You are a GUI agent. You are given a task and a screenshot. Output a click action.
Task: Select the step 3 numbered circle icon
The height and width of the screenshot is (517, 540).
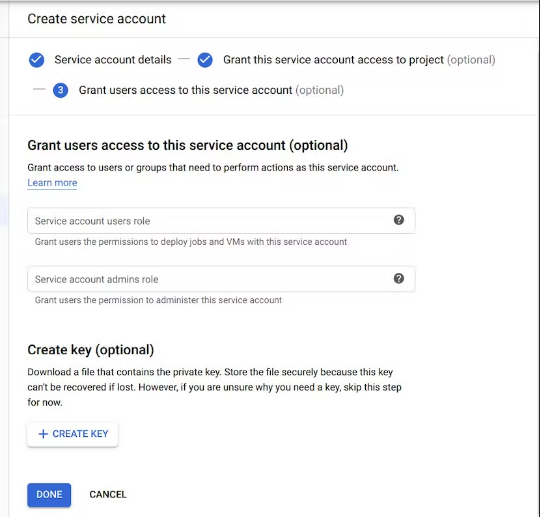(x=61, y=90)
